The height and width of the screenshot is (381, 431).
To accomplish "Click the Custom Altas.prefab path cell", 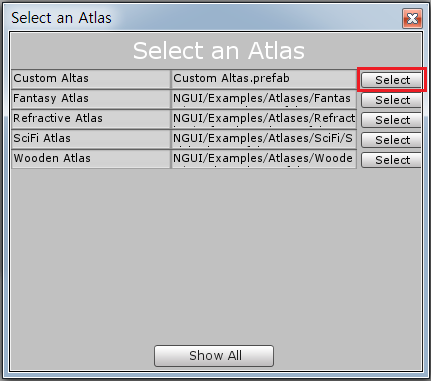I will coord(264,79).
